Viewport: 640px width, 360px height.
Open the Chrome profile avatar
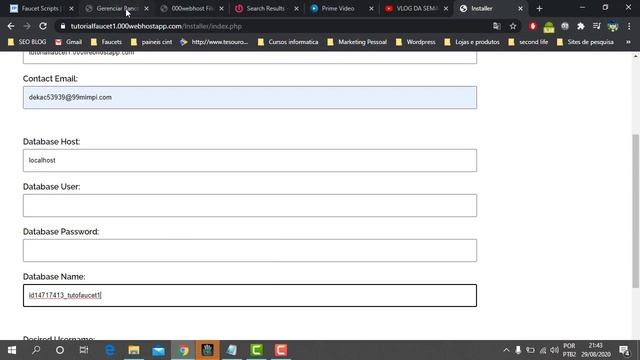pyautogui.click(x=613, y=26)
